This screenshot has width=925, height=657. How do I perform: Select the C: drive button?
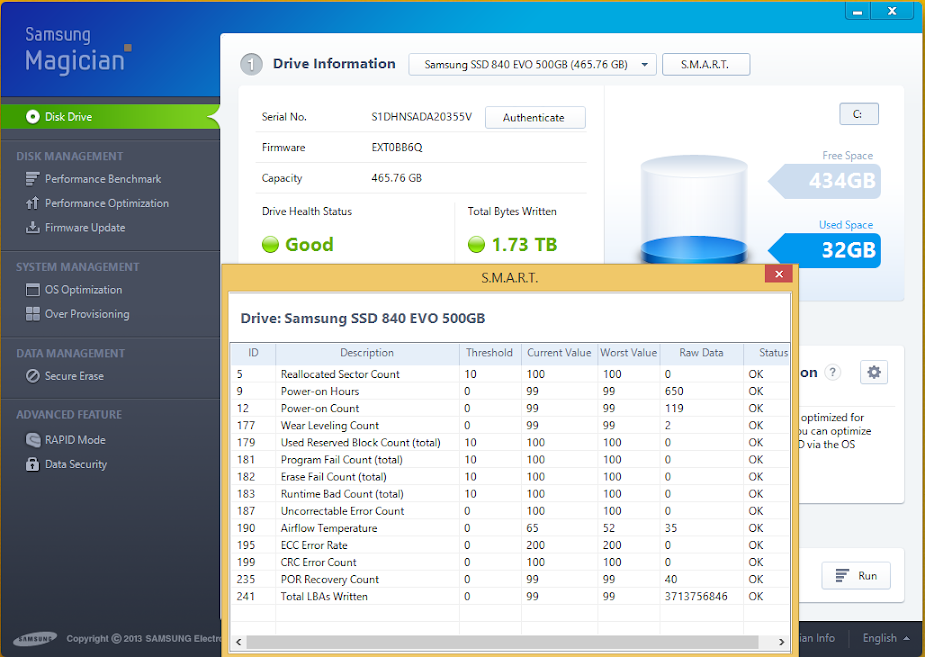pos(858,114)
